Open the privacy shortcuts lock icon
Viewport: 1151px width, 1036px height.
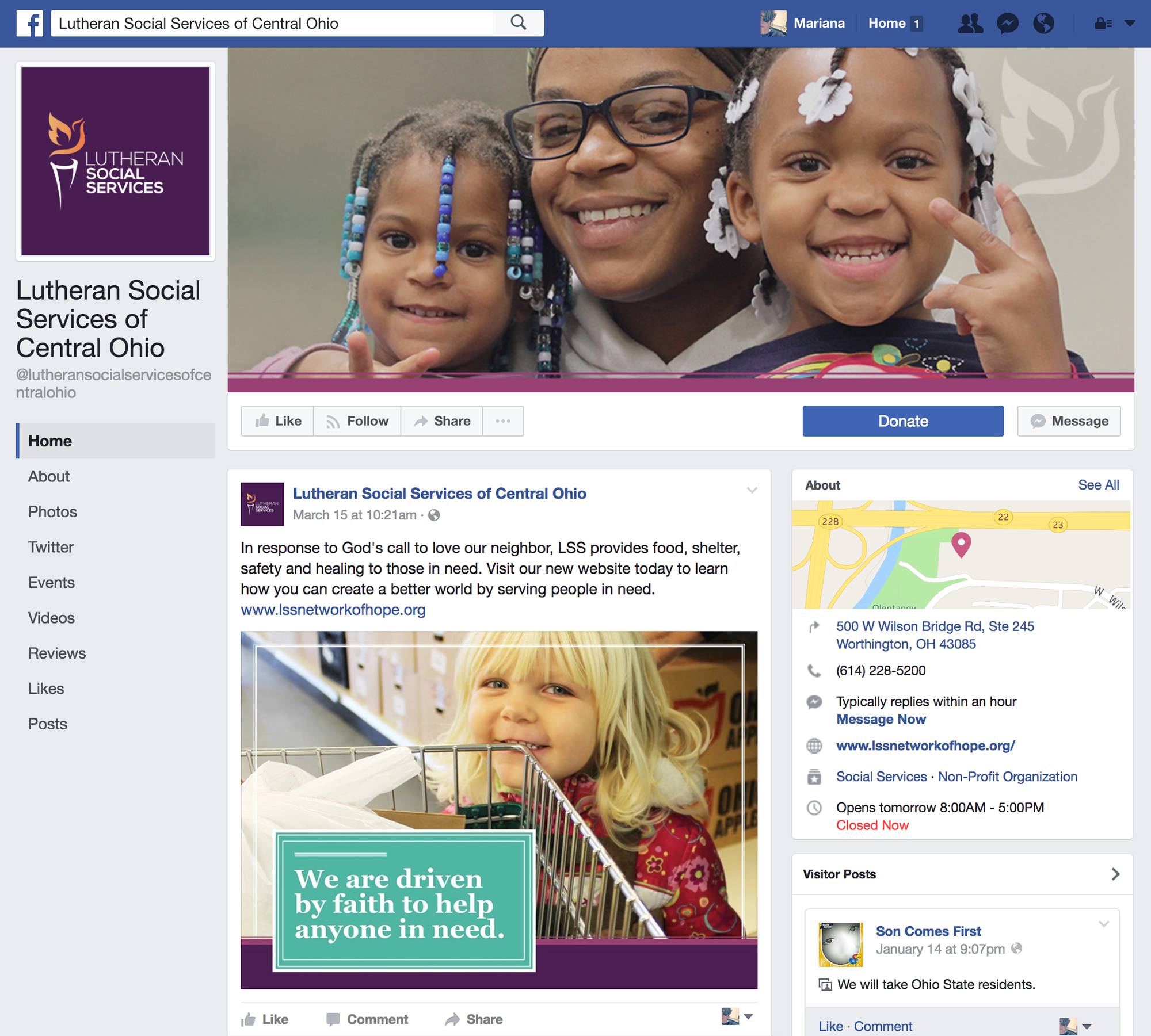[1102, 24]
